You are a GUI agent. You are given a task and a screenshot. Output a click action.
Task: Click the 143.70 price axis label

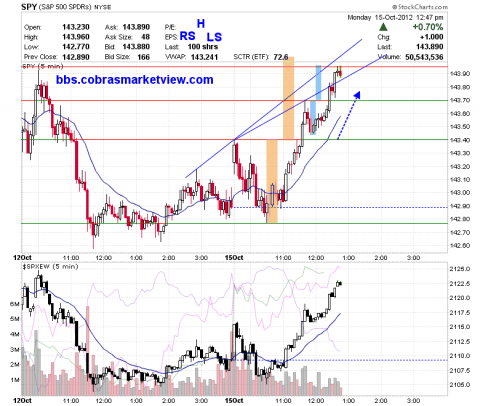point(459,100)
